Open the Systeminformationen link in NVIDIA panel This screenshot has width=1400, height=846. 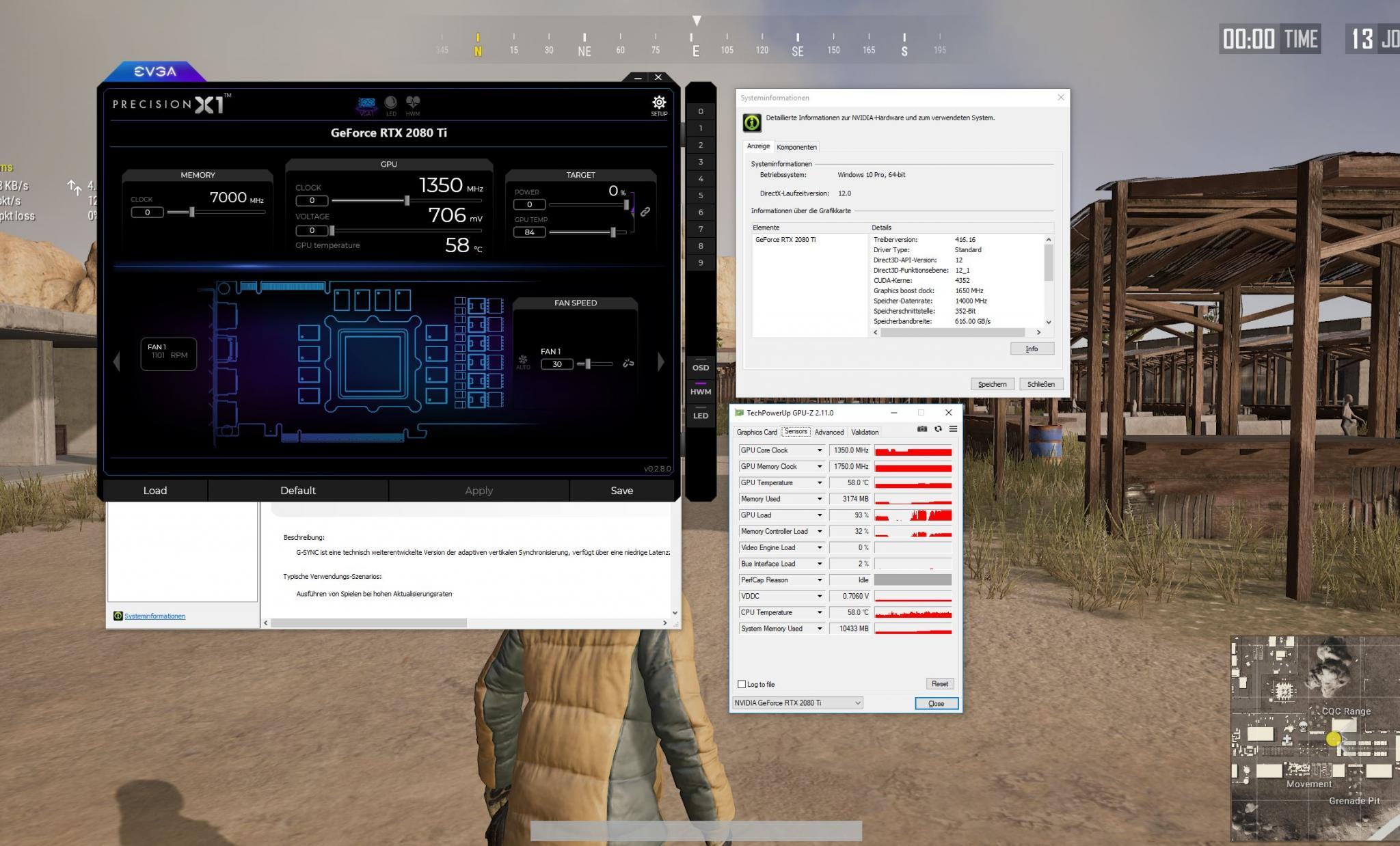coord(154,616)
